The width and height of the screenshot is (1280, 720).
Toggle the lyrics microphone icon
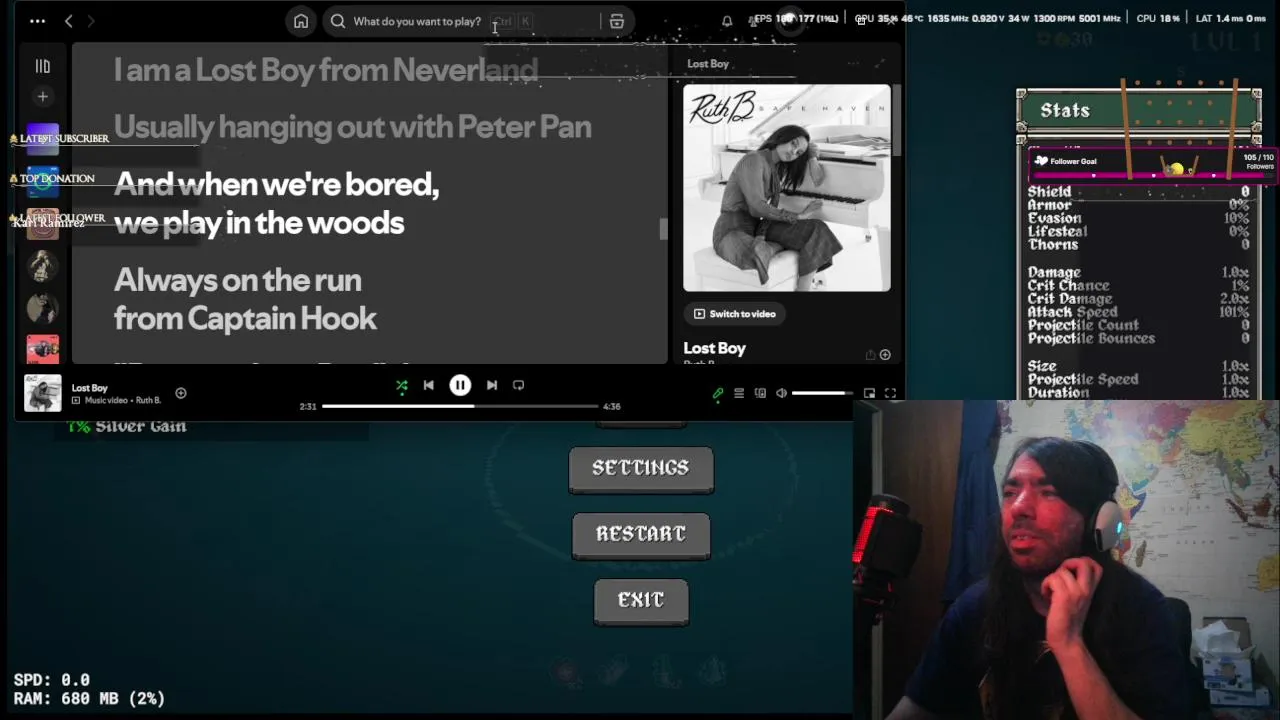click(718, 393)
